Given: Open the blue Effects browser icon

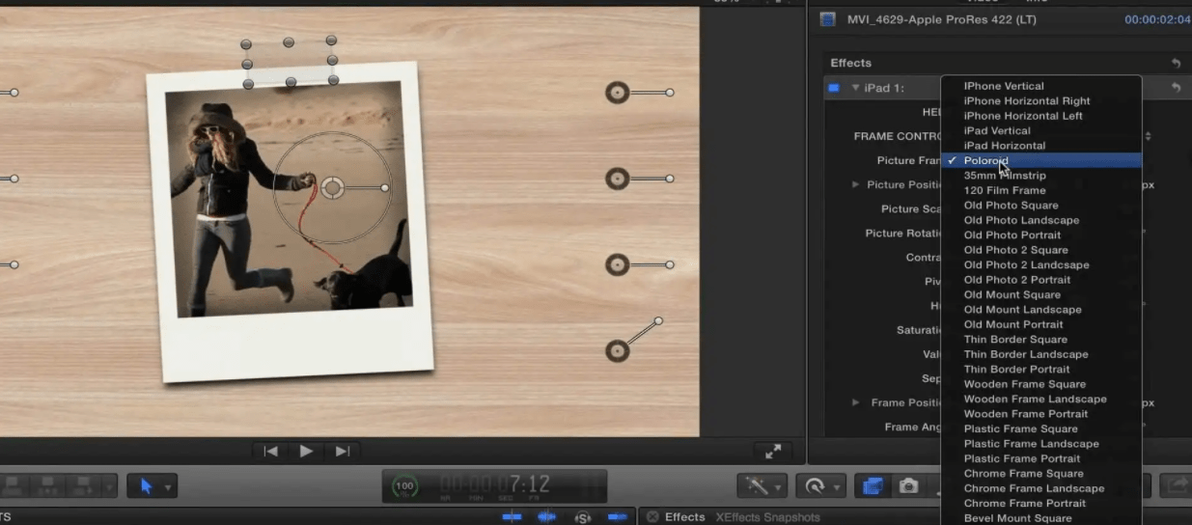Looking at the screenshot, I should 873,486.
